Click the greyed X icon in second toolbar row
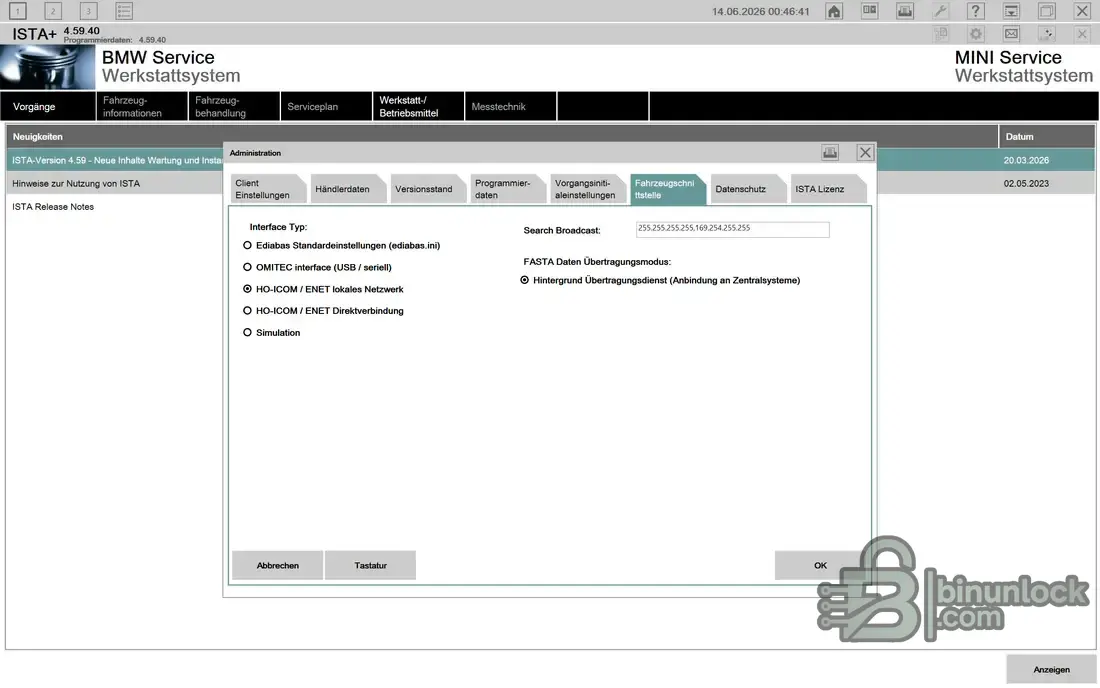1100x688 pixels. (x=1082, y=33)
